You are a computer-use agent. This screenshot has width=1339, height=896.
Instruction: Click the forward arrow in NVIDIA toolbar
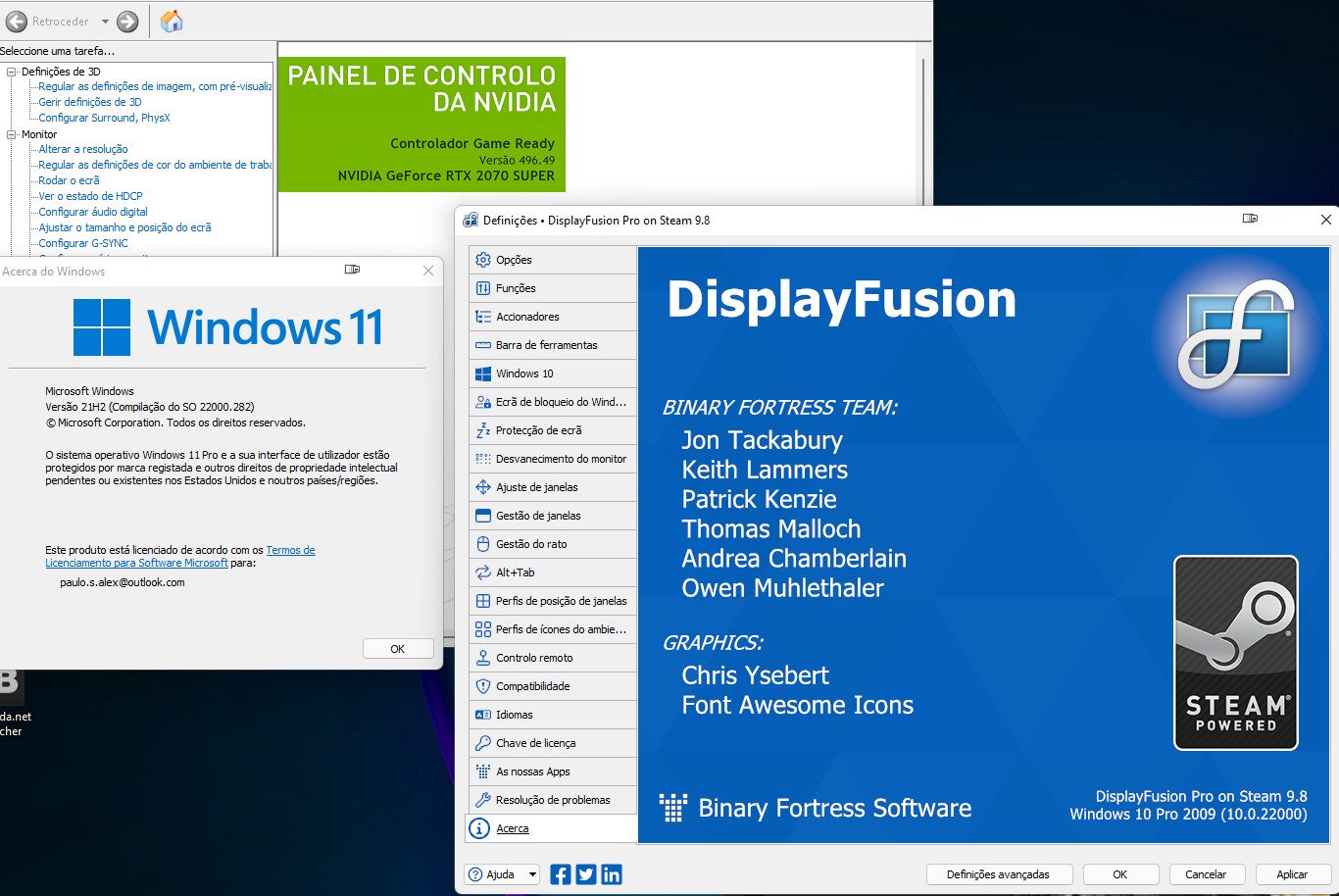tap(127, 22)
